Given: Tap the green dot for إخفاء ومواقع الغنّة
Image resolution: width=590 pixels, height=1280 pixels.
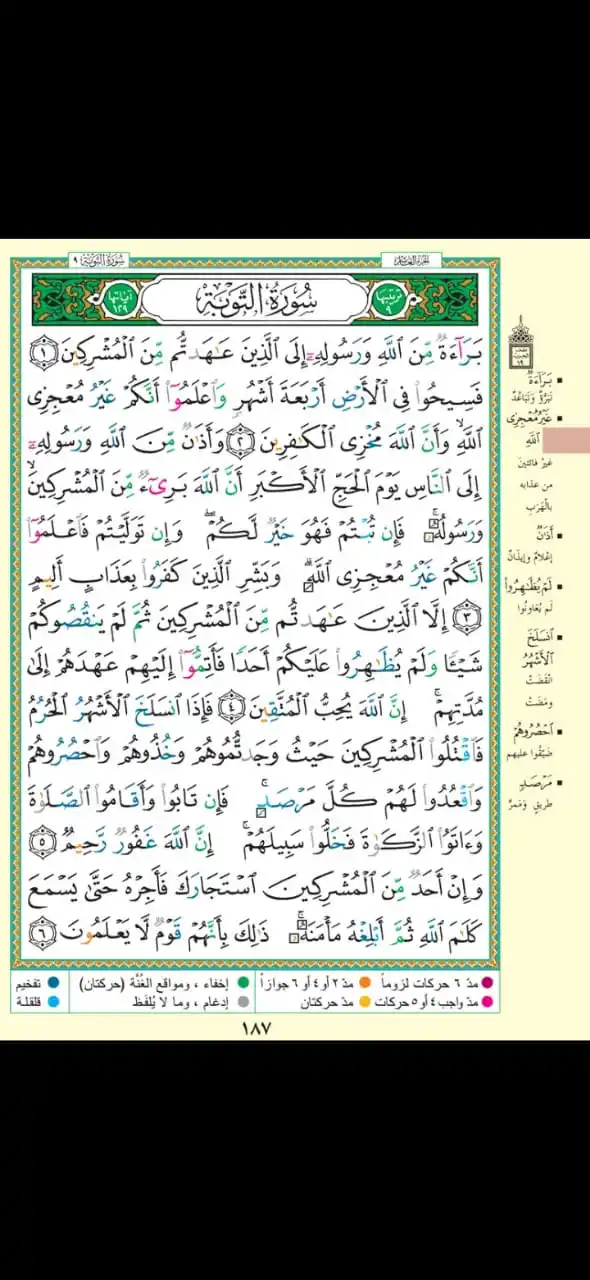Looking at the screenshot, I should tap(242, 984).
